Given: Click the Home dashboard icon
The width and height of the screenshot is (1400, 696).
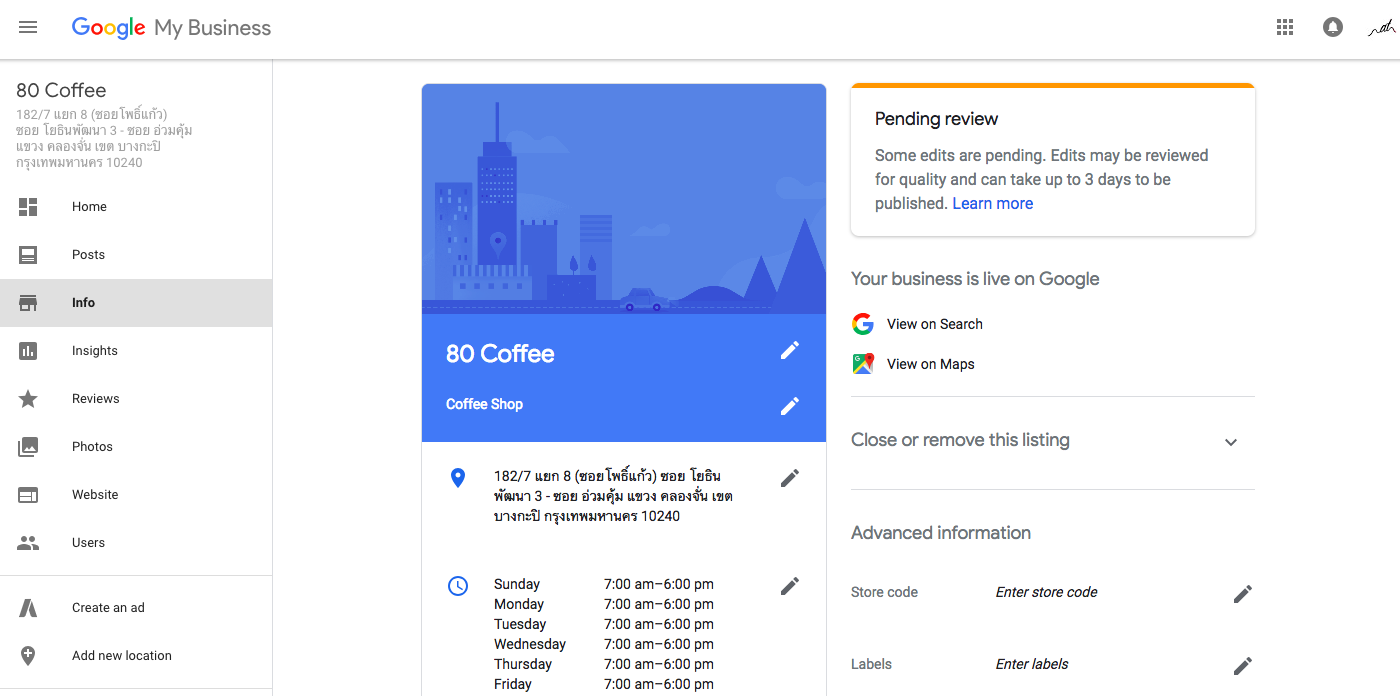Looking at the screenshot, I should coord(28,207).
